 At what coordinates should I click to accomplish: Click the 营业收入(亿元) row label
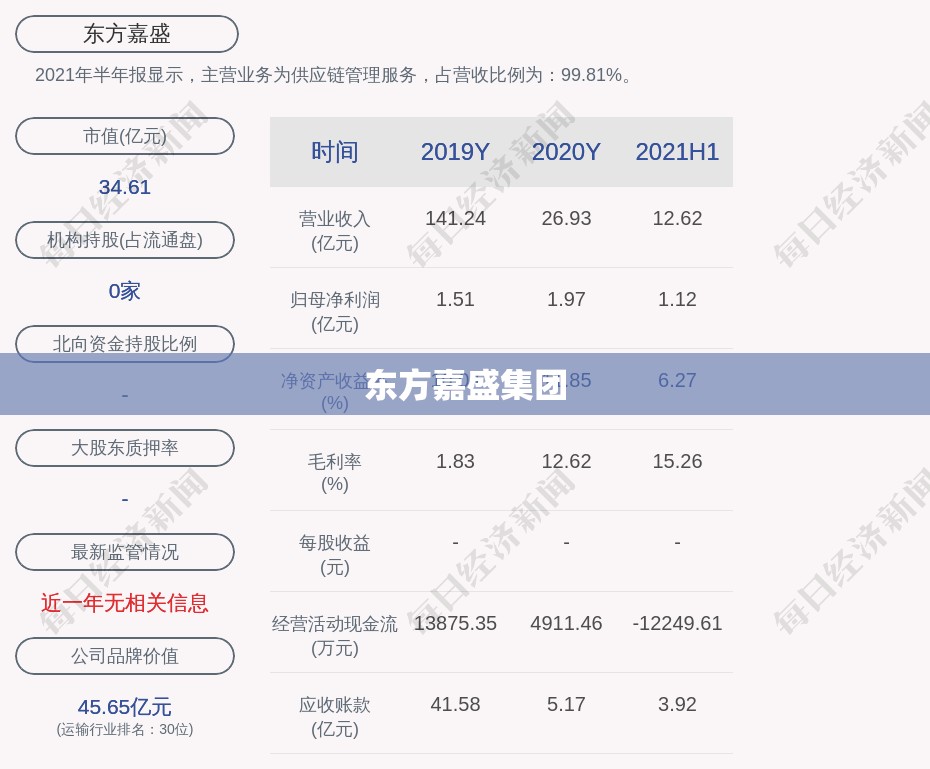[335, 231]
